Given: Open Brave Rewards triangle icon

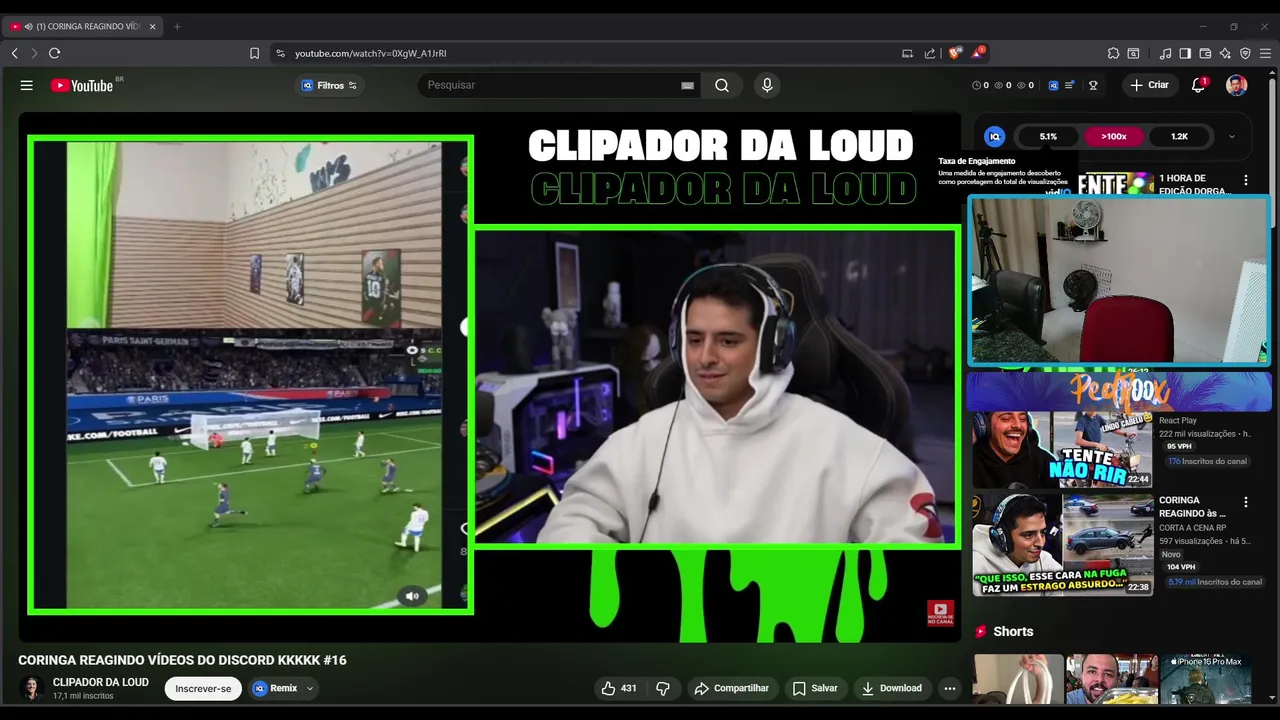Looking at the screenshot, I should pyautogui.click(x=978, y=53).
